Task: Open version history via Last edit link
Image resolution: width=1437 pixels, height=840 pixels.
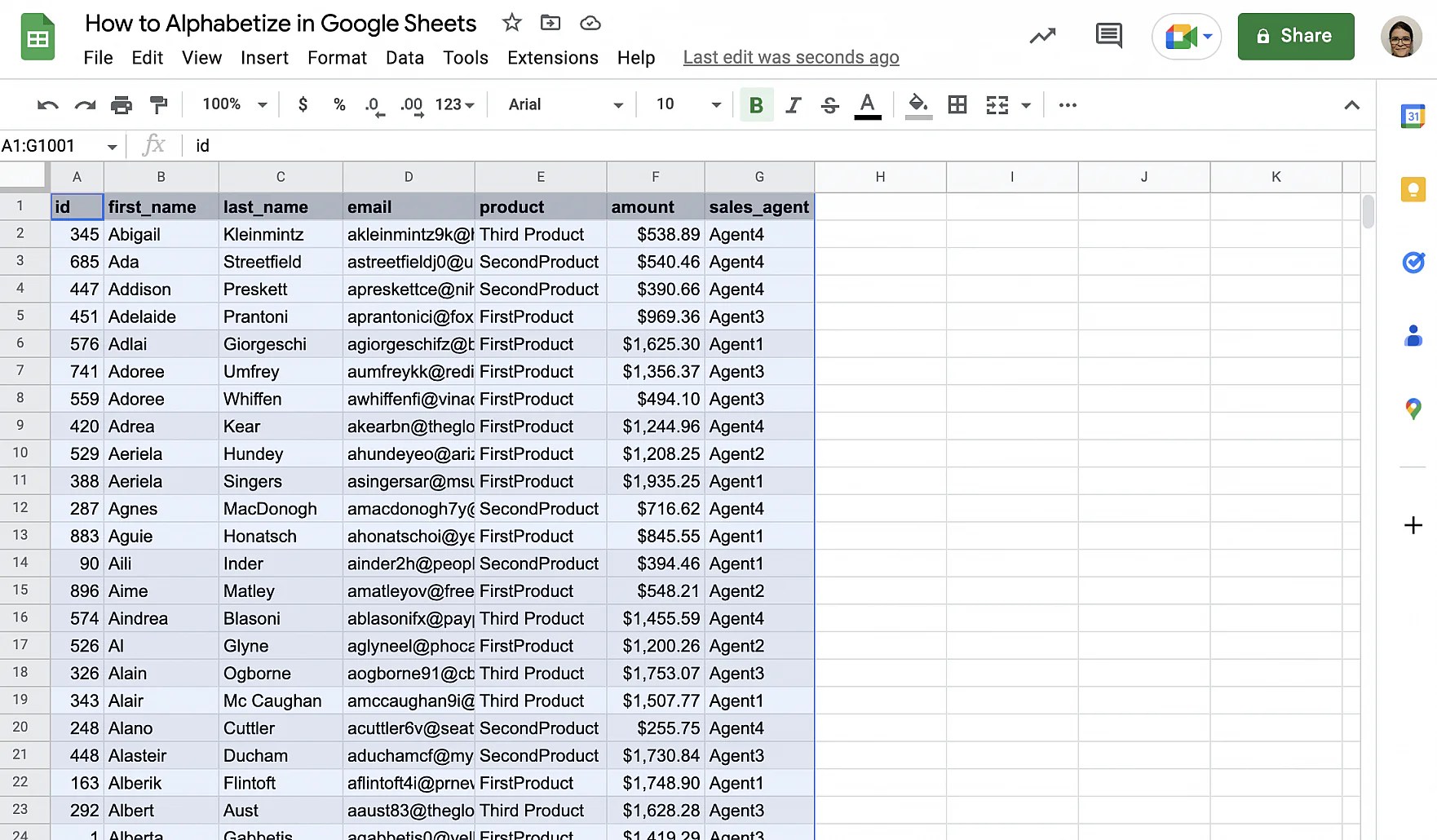Action: pyautogui.click(x=790, y=57)
